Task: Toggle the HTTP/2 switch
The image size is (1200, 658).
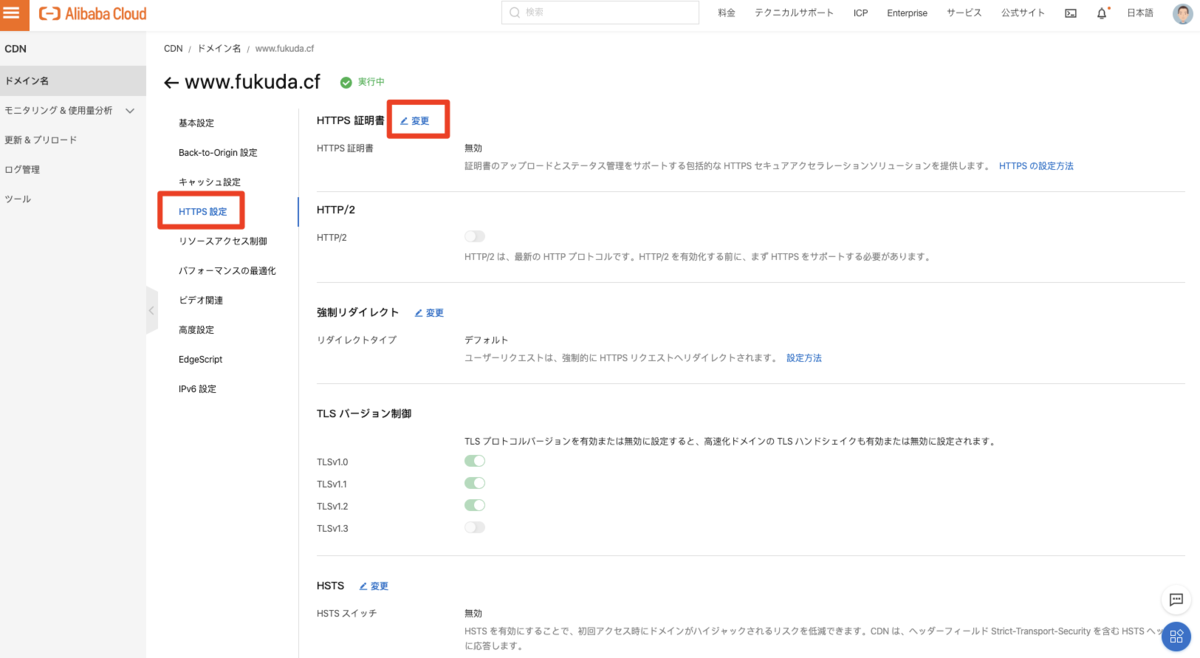Action: (474, 237)
